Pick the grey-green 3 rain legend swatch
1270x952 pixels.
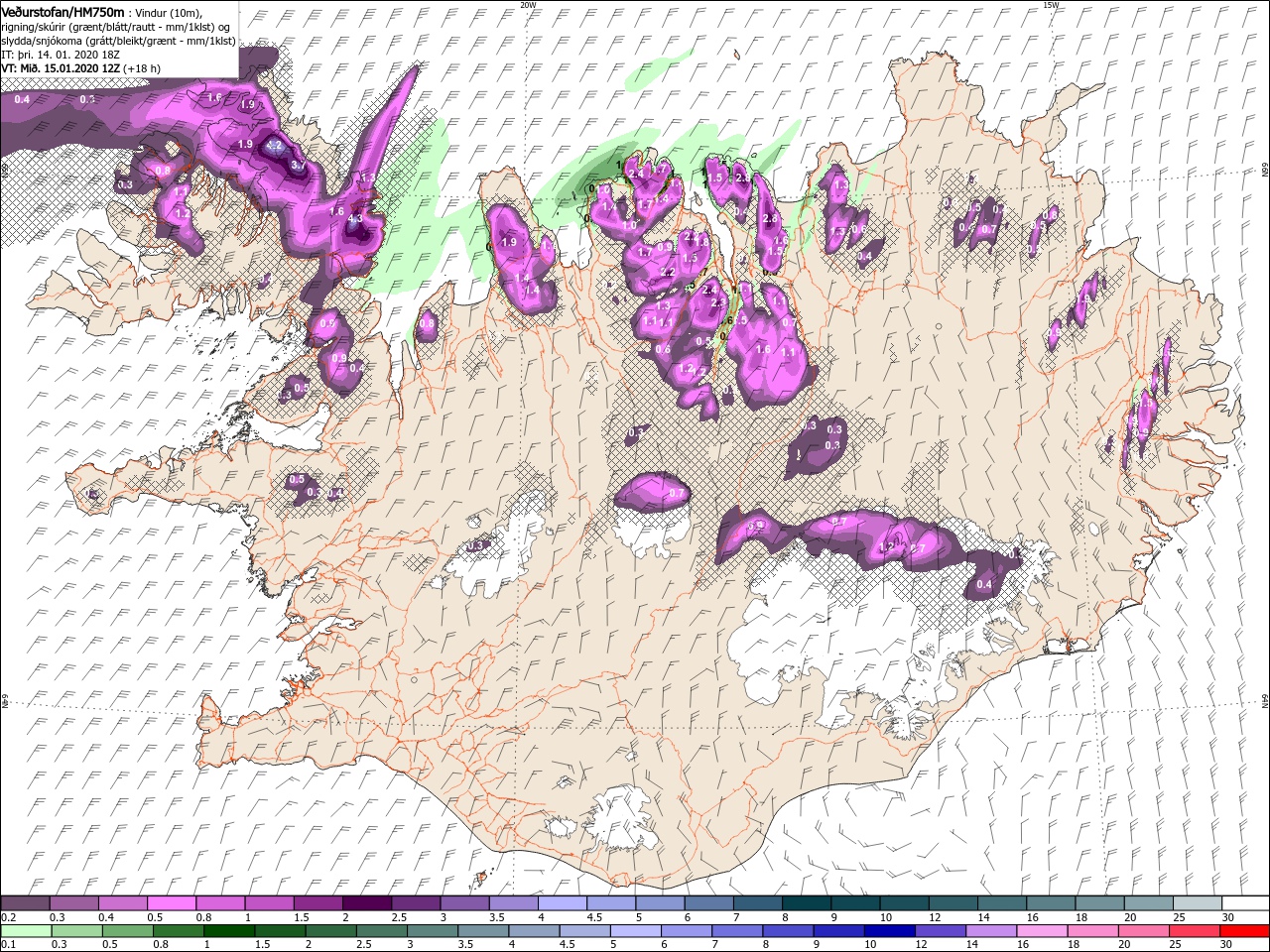point(433,931)
